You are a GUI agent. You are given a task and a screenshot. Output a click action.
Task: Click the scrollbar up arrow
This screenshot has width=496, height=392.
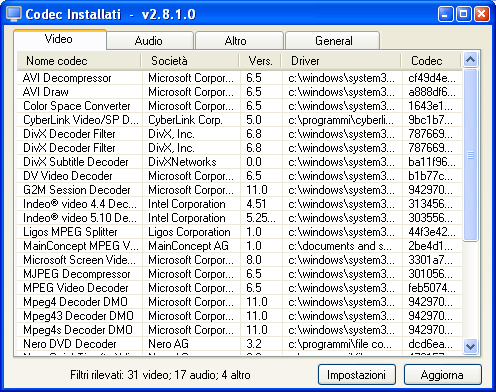[470, 60]
